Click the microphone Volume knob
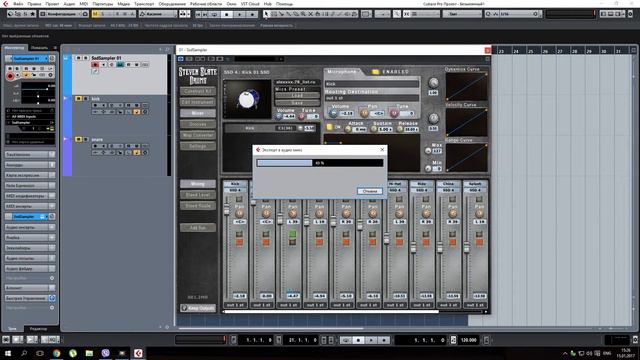This screenshot has height=360, width=640. click(333, 113)
